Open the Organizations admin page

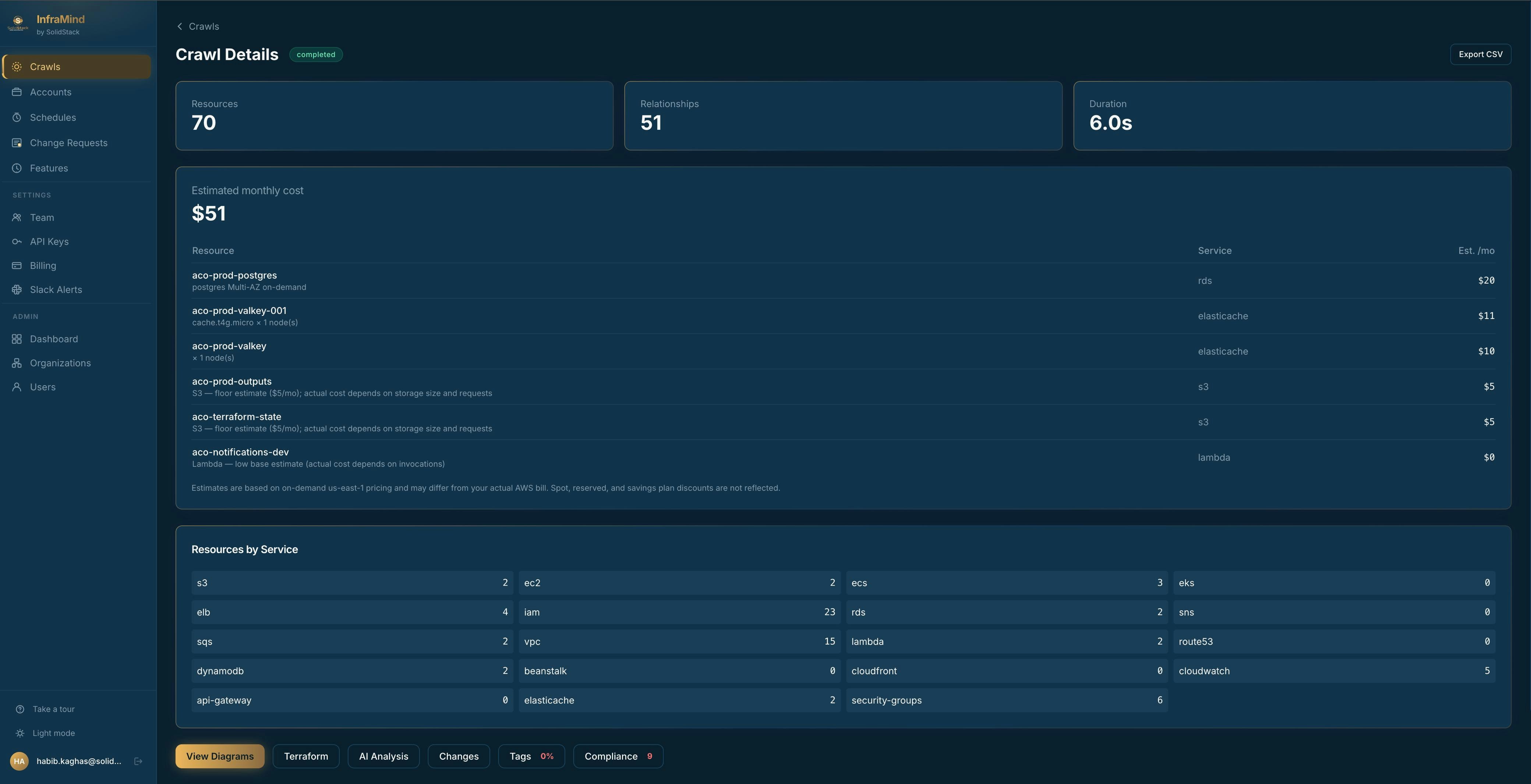click(x=76, y=363)
